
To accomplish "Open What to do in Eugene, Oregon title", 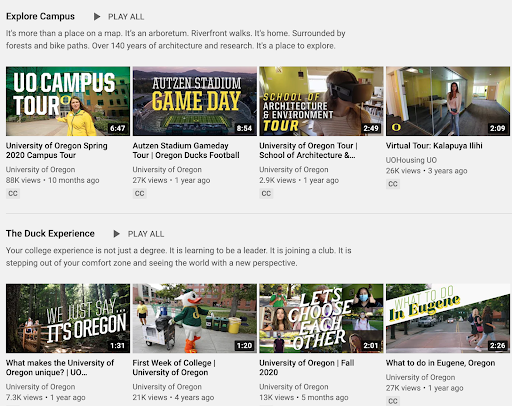I will [x=440, y=363].
